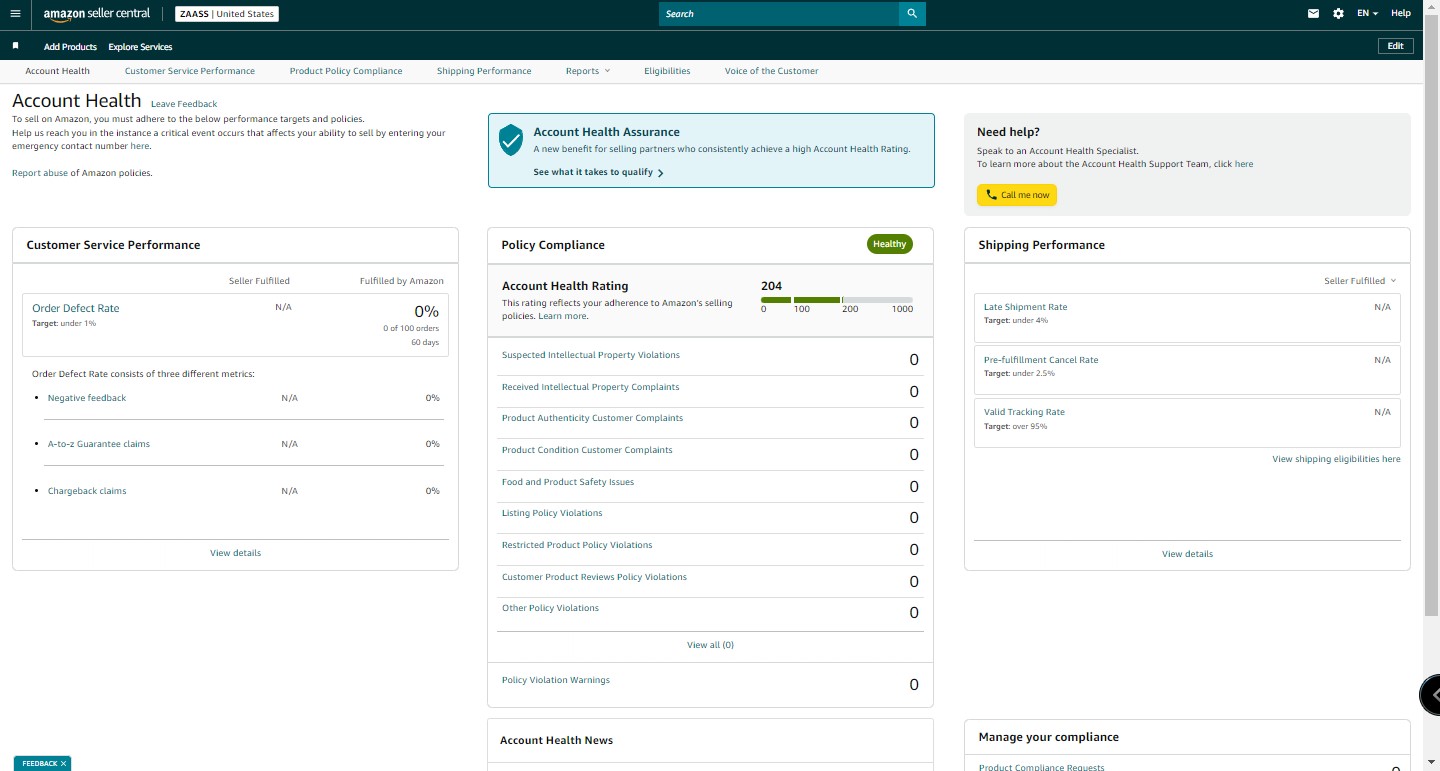
Task: Click the arrow next to See what it takes
Action: click(x=660, y=173)
